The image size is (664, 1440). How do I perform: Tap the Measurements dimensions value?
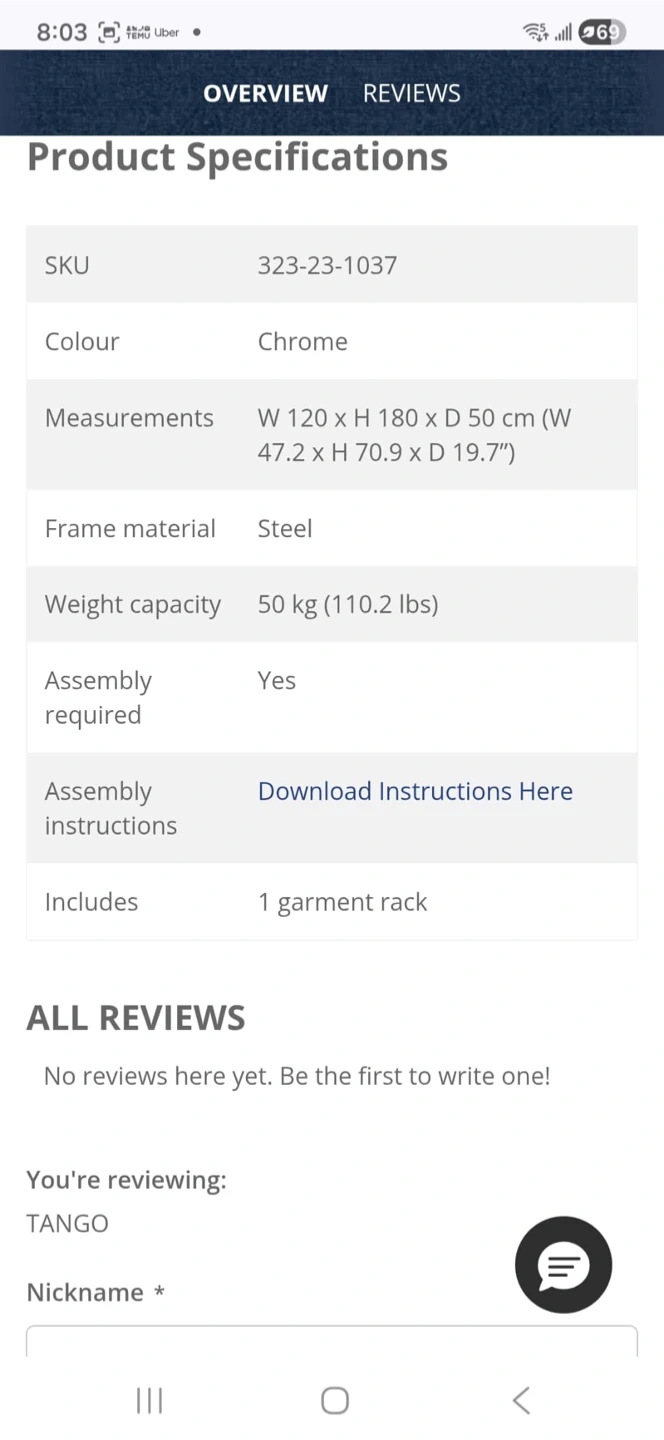coord(414,435)
